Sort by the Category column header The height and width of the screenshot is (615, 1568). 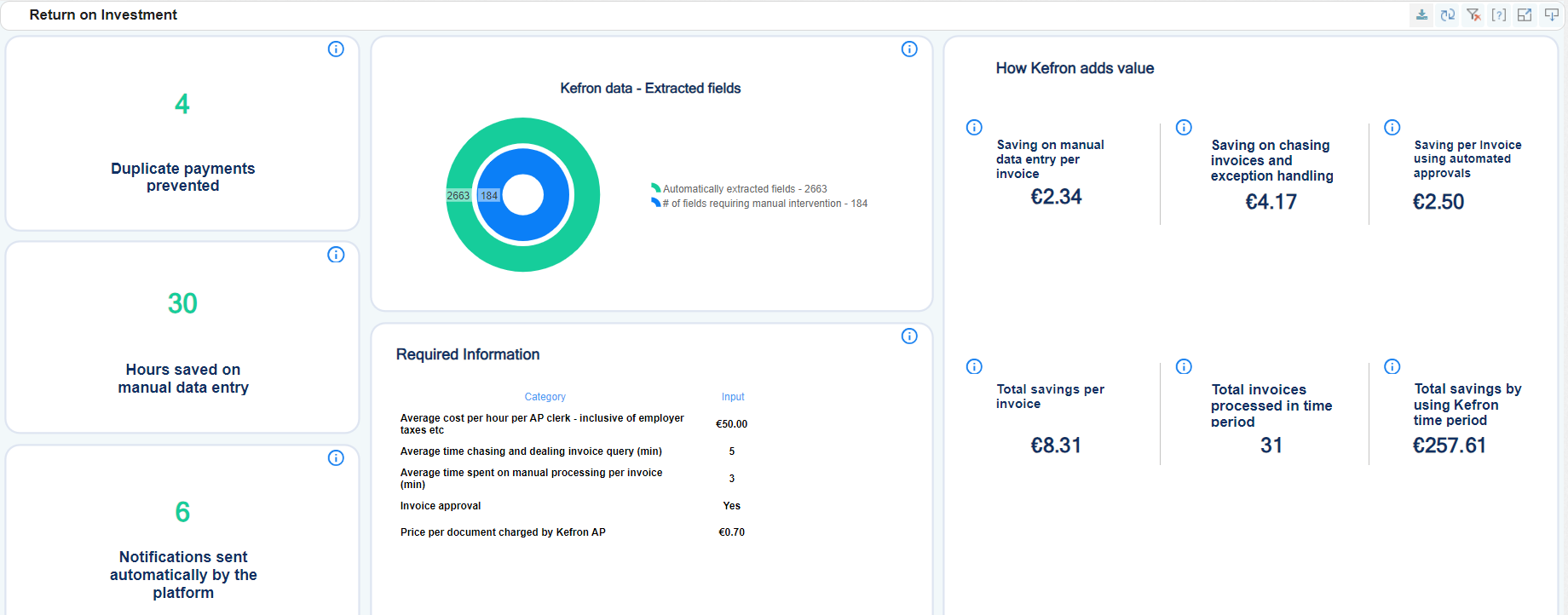pyautogui.click(x=545, y=397)
